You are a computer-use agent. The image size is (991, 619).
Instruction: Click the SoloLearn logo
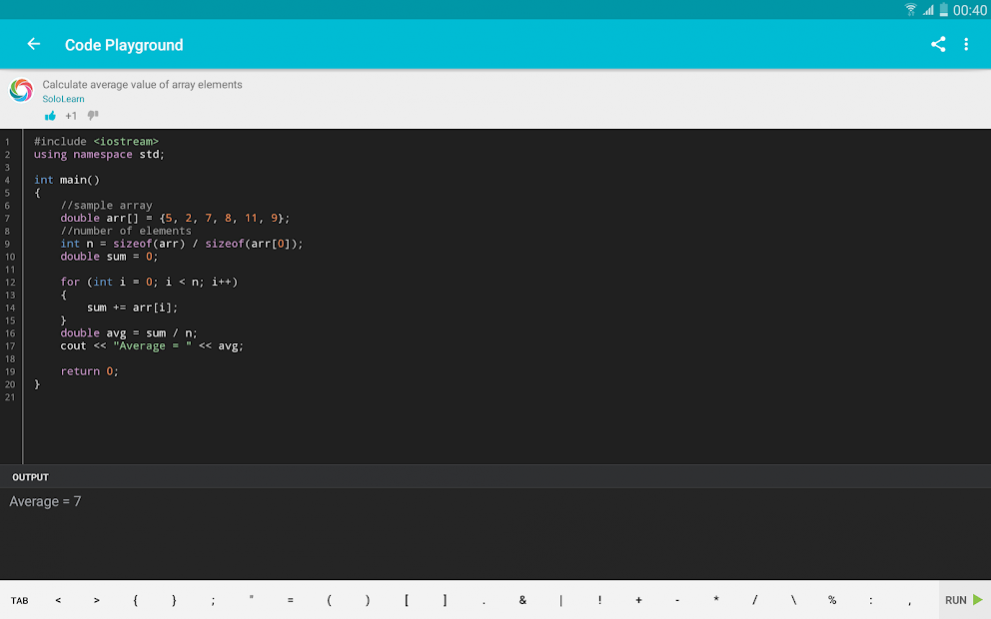(x=21, y=89)
